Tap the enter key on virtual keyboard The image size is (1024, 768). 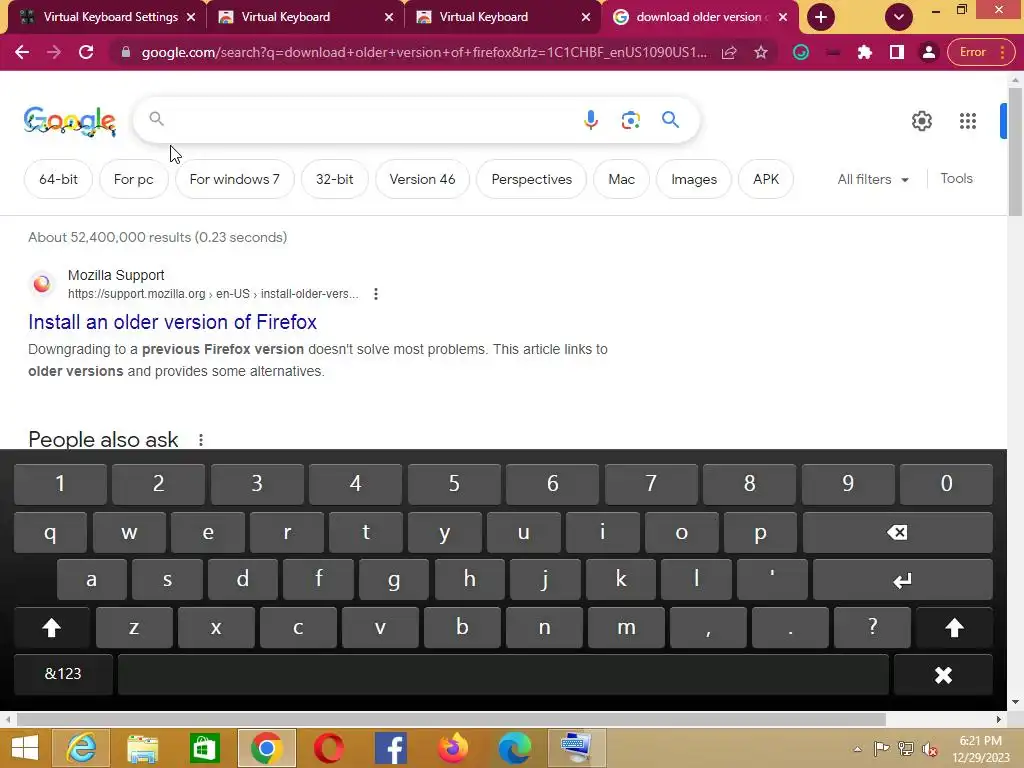click(903, 580)
